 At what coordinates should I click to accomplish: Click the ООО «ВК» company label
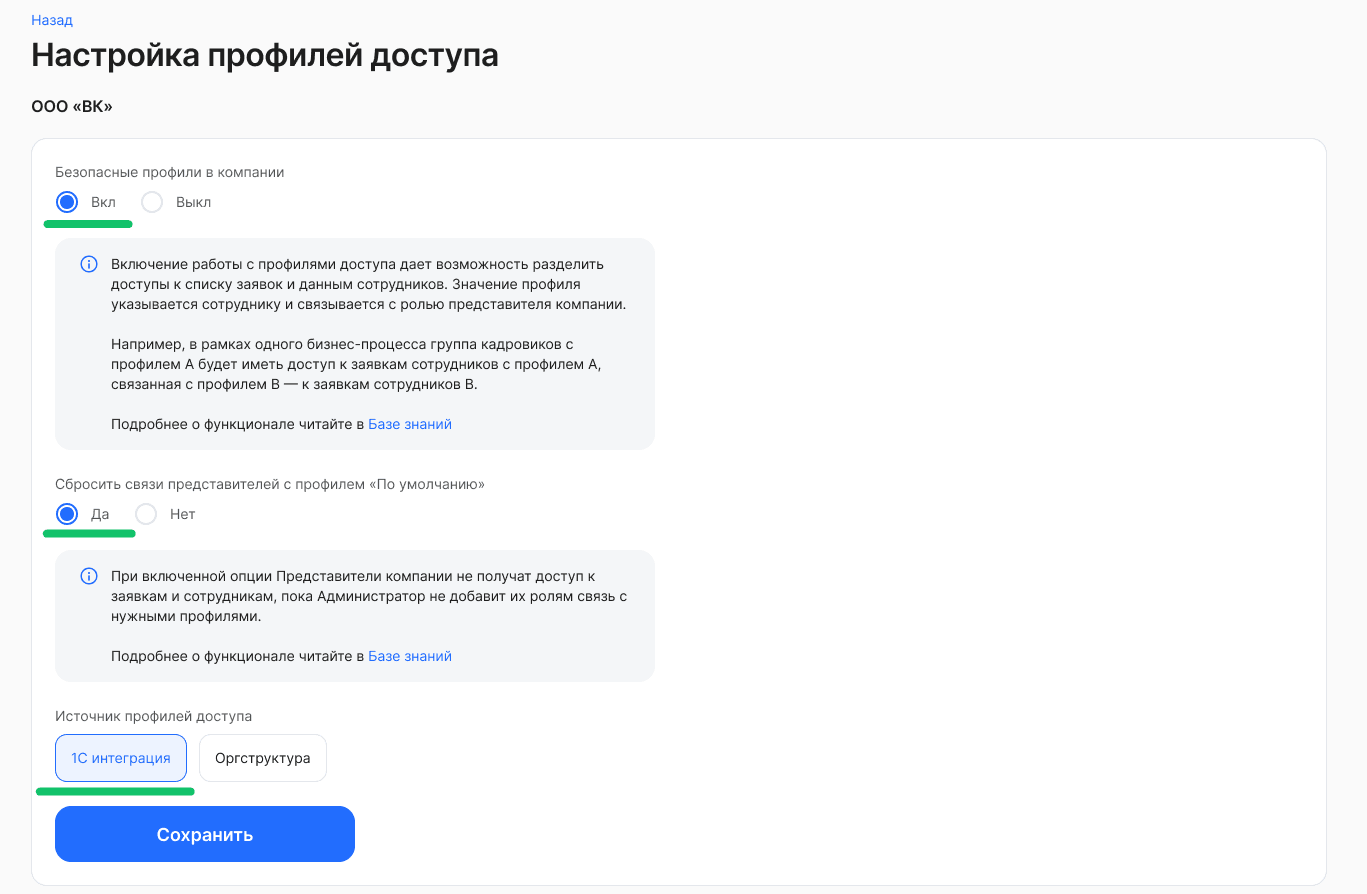(x=71, y=105)
